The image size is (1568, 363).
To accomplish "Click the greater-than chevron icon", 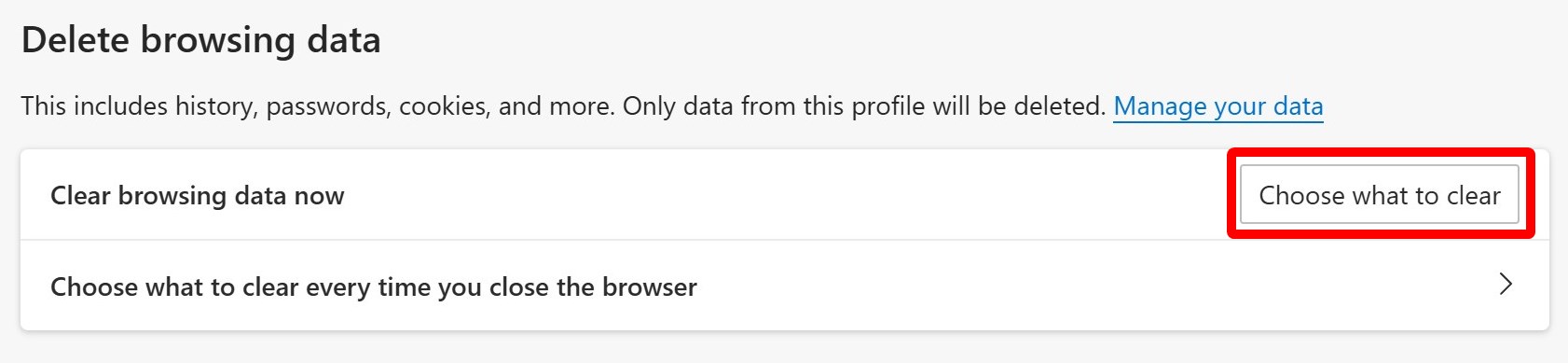I will click(1506, 285).
